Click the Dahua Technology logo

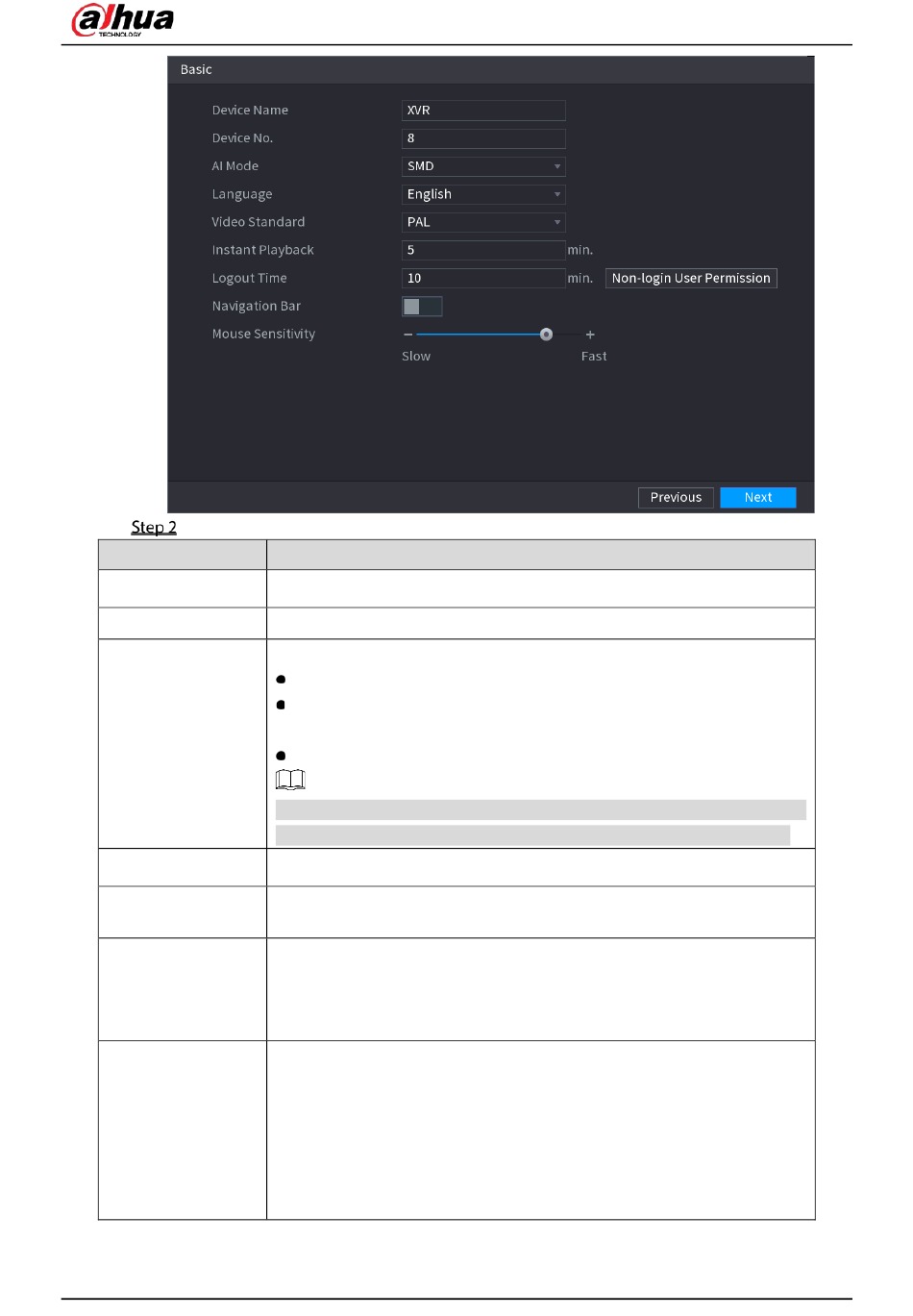point(123,20)
